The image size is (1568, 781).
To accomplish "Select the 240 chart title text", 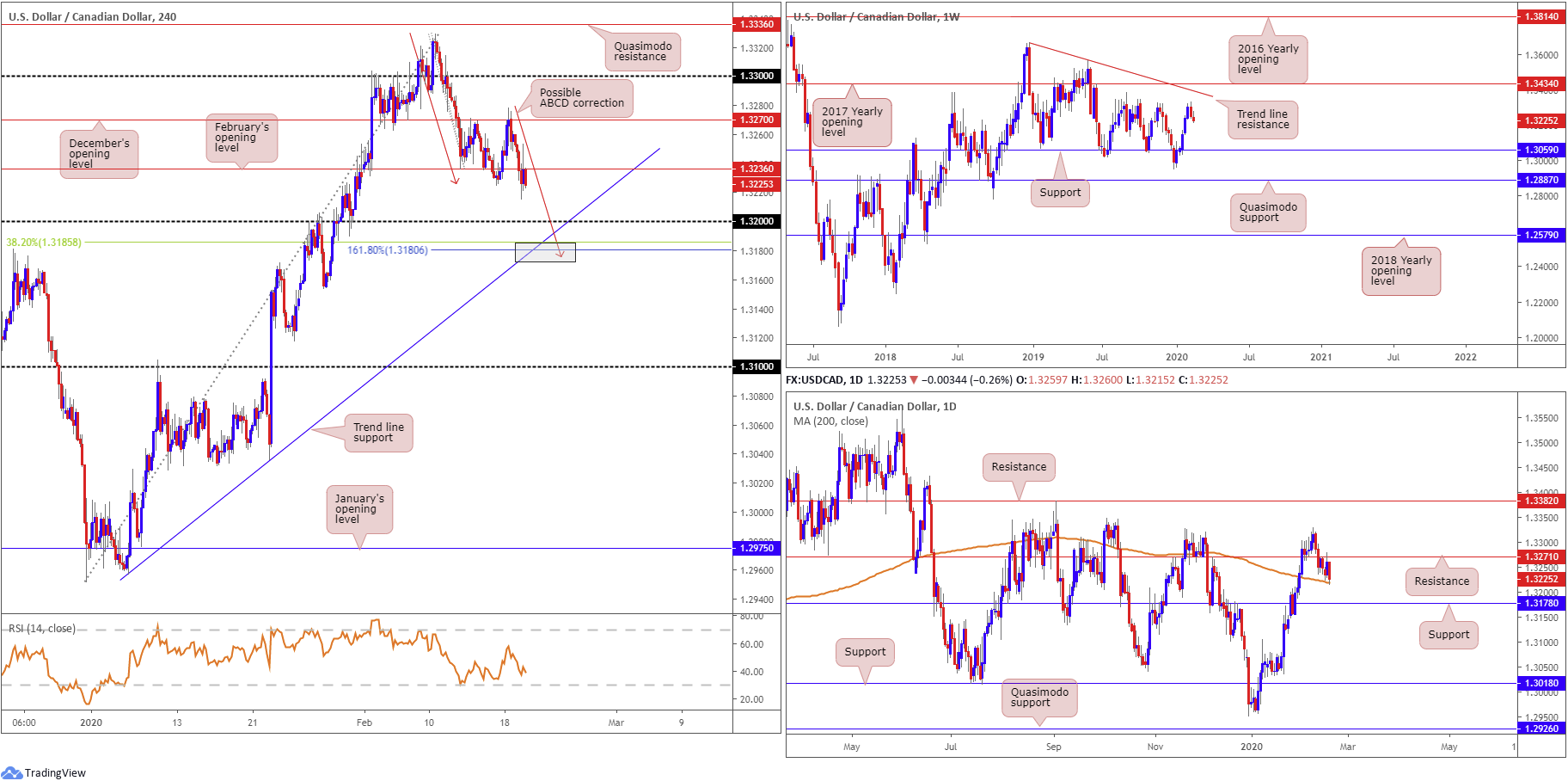I will click(x=92, y=16).
